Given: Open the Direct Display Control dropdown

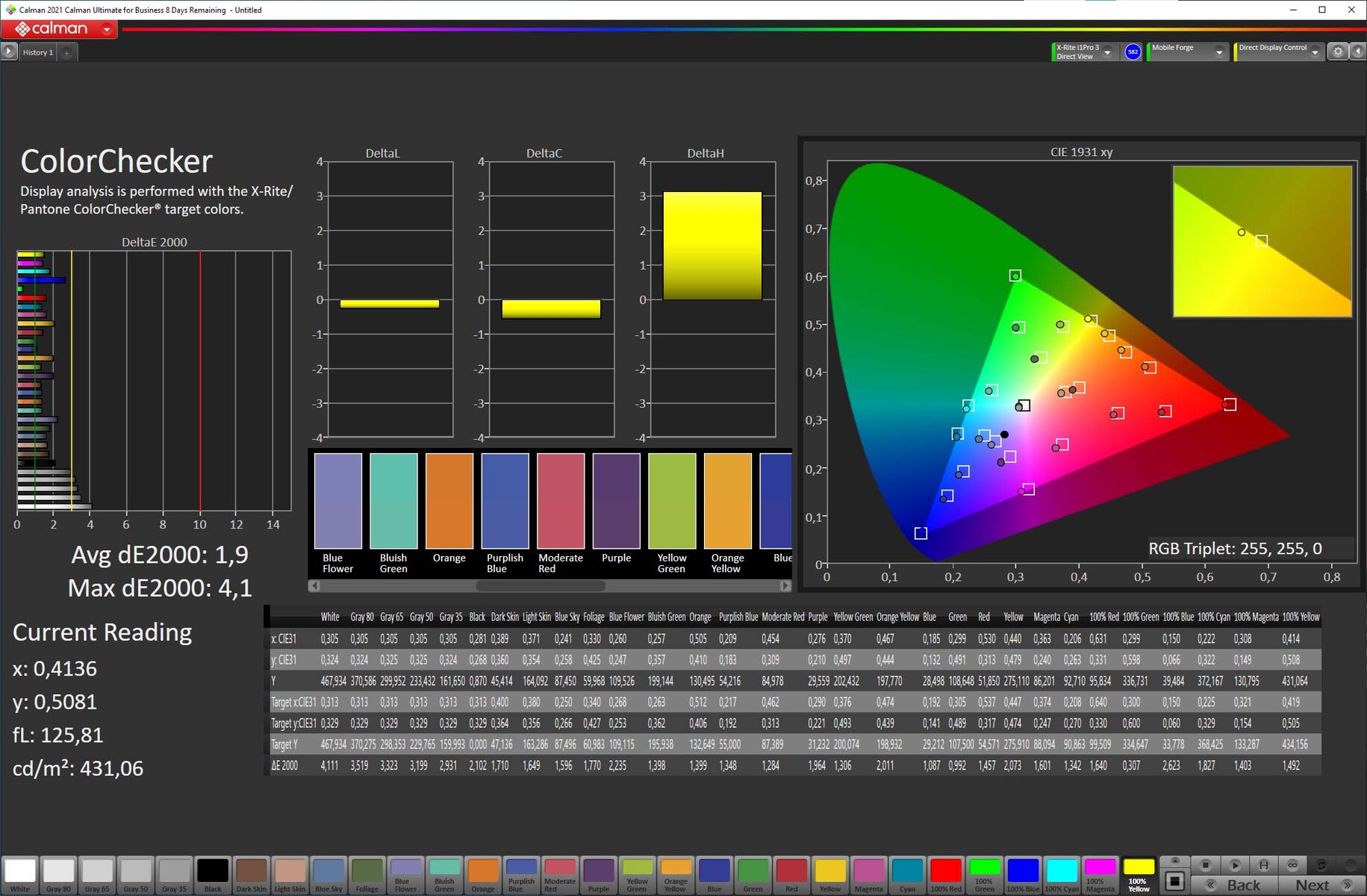Looking at the screenshot, I should [1315, 52].
